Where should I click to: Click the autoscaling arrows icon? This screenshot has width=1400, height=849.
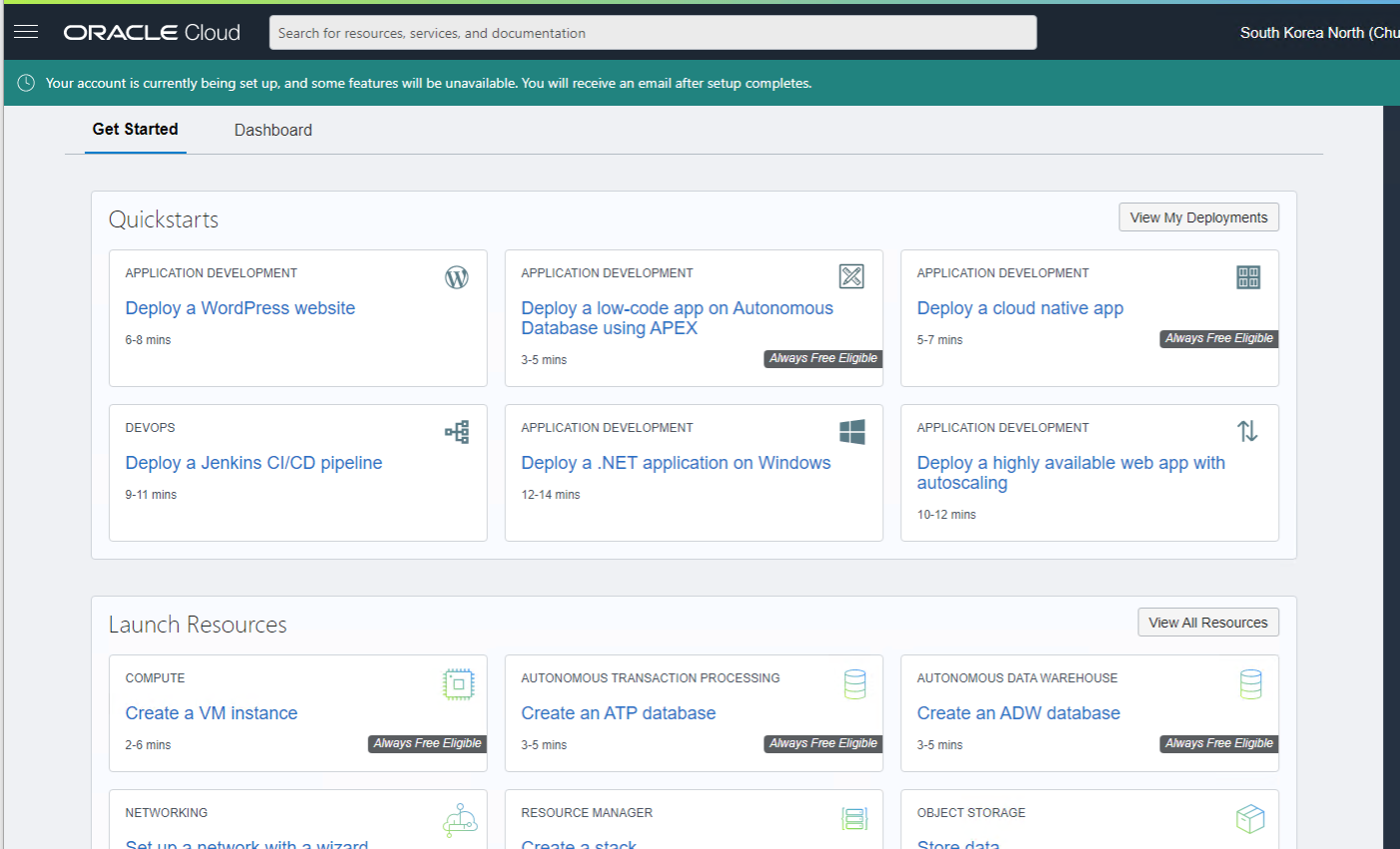1247,431
